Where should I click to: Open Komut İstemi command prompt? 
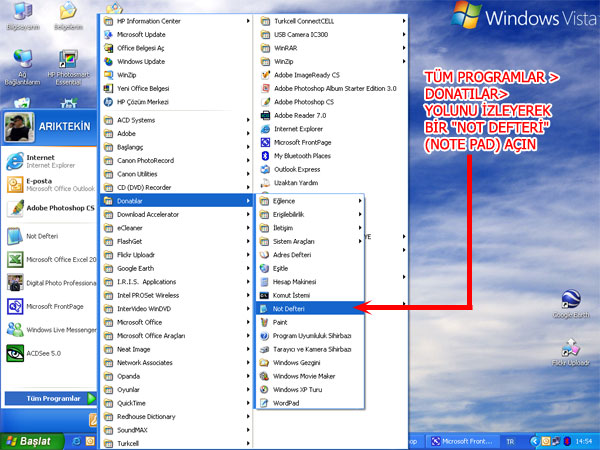point(310,295)
